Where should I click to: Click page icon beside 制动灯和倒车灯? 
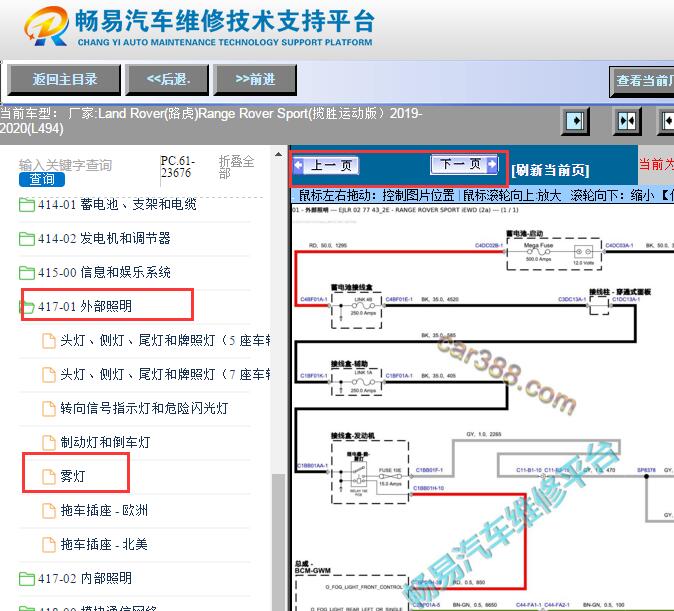tap(49, 442)
